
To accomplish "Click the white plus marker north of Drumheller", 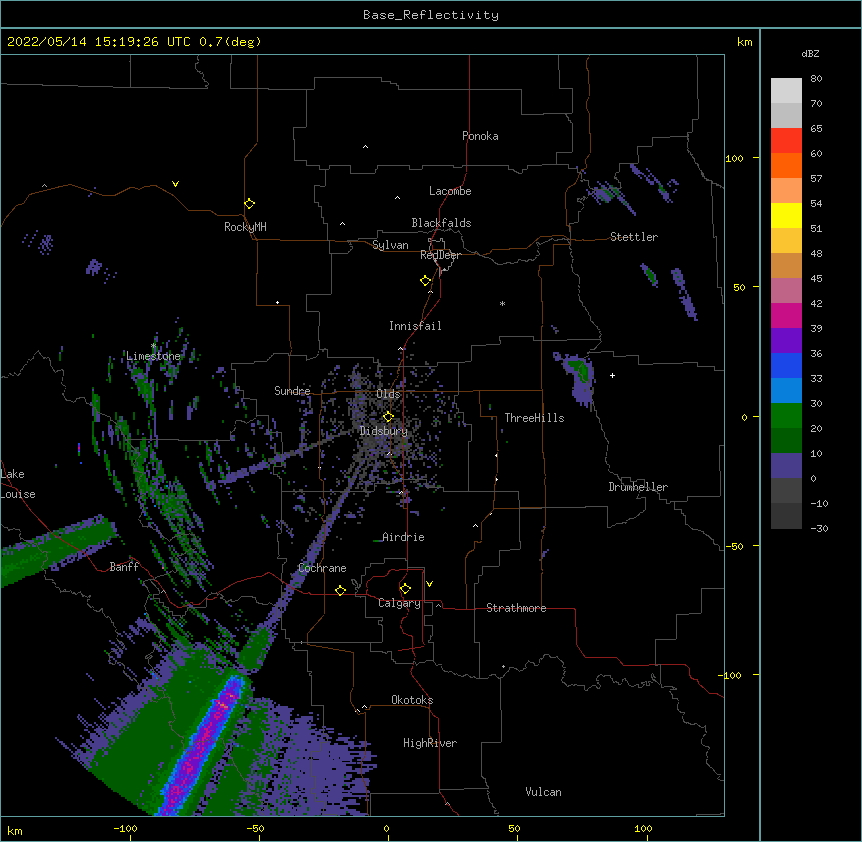I will (612, 375).
